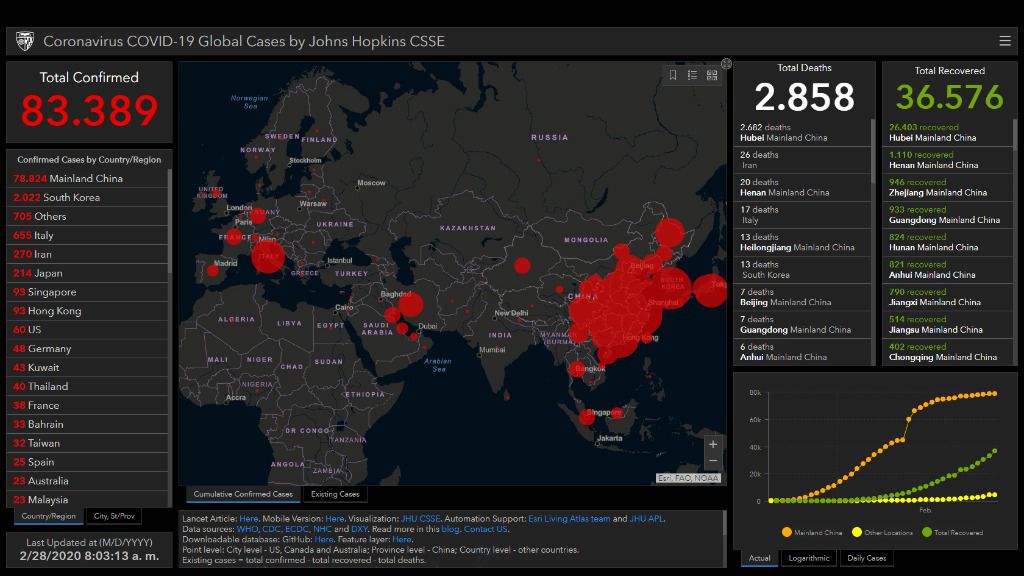Click the Johns Hopkins shield logo
1024x576 pixels.
(x=25, y=41)
